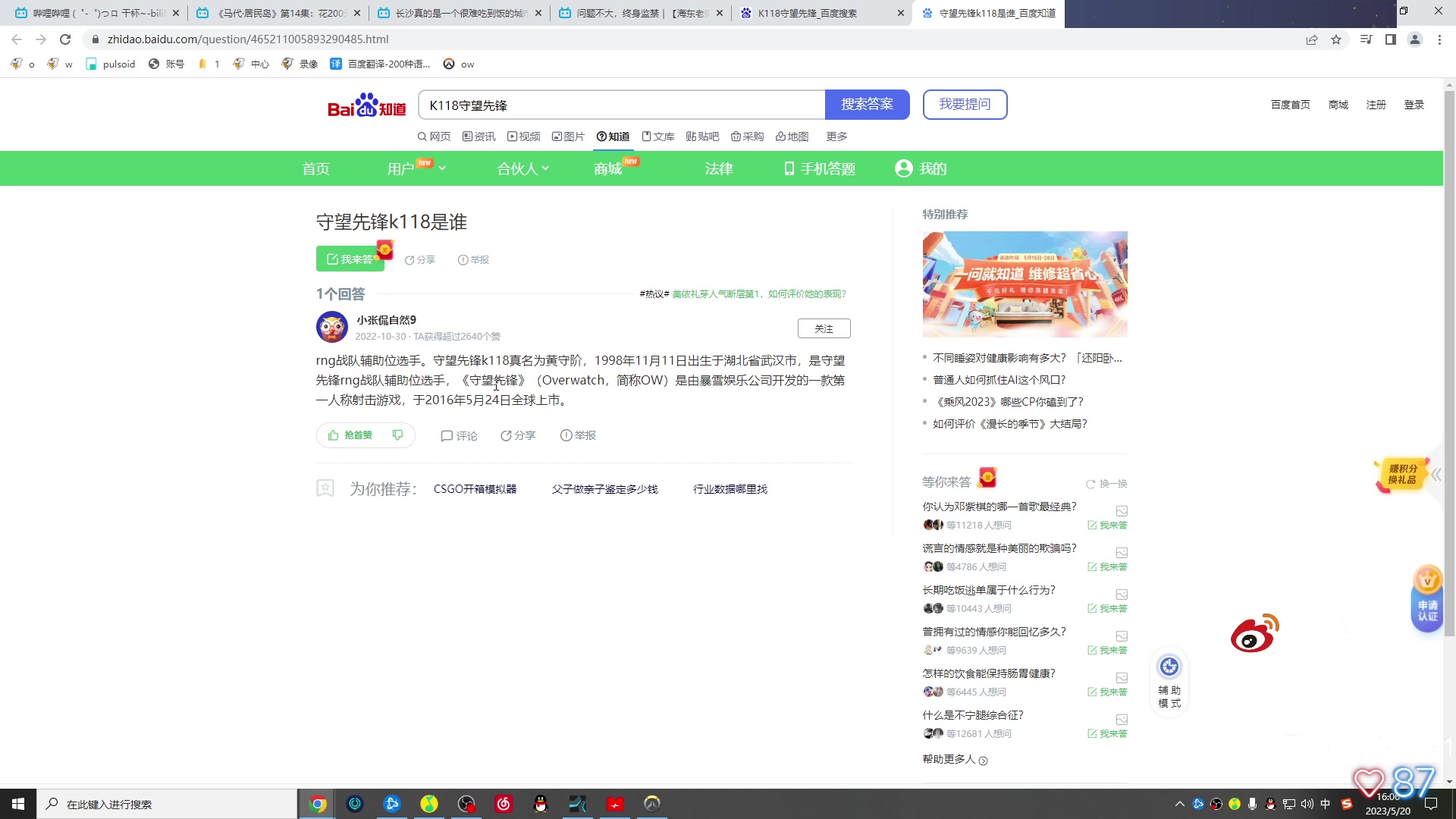Image resolution: width=1456 pixels, height=819 pixels.
Task: Open 百度翻译 bookmark in bookmarks bar
Action: pos(380,64)
